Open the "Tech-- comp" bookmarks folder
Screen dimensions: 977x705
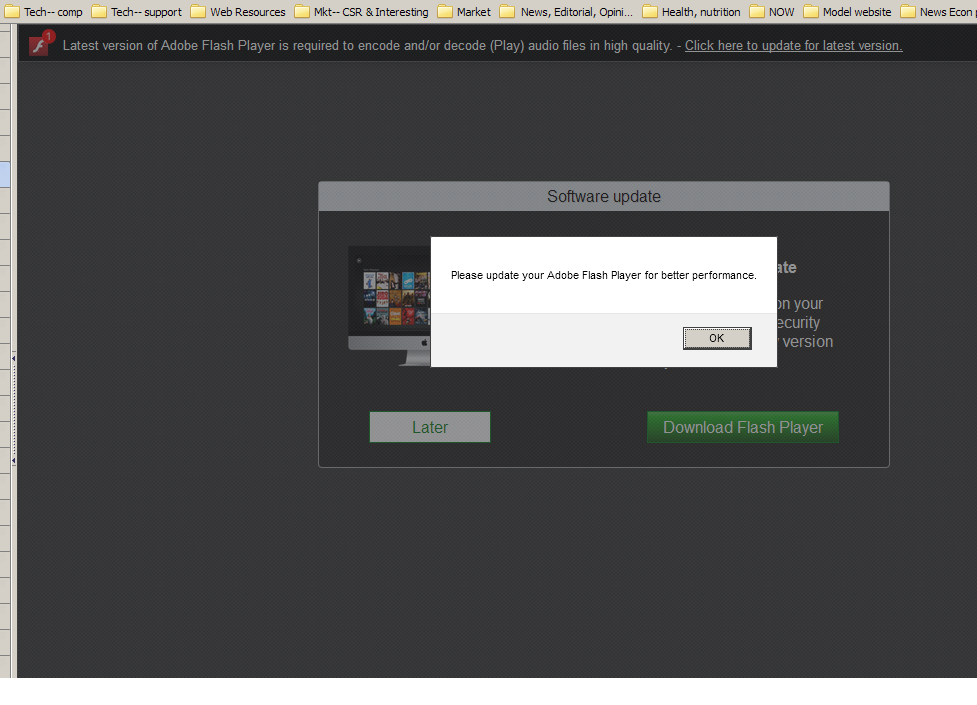(x=44, y=12)
